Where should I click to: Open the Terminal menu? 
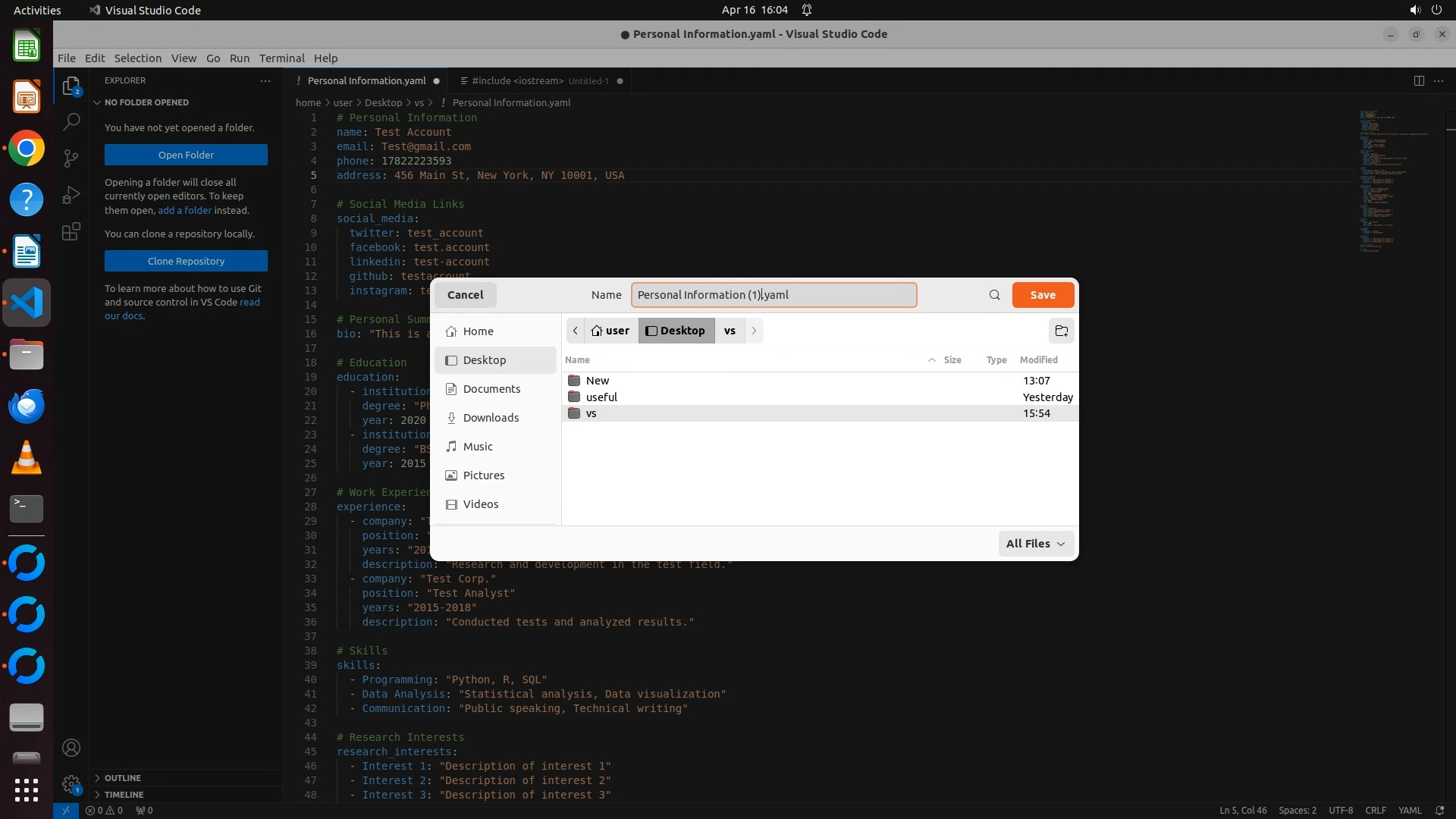(x=281, y=58)
